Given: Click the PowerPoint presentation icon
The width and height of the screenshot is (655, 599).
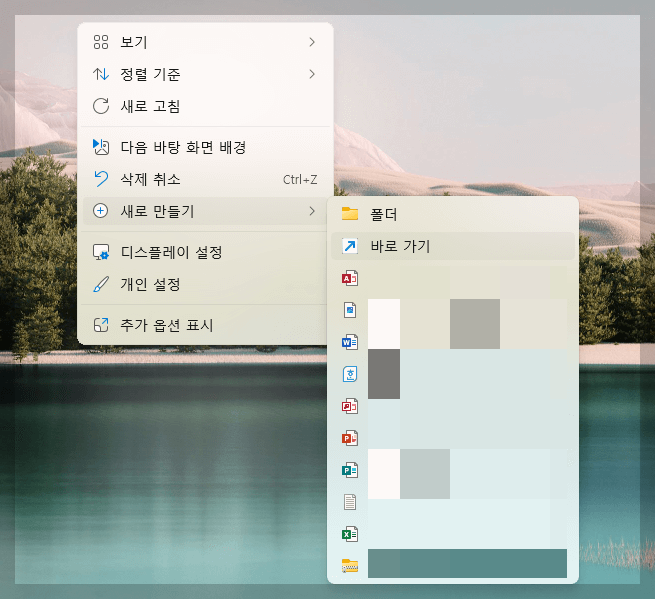Looking at the screenshot, I should click(350, 438).
